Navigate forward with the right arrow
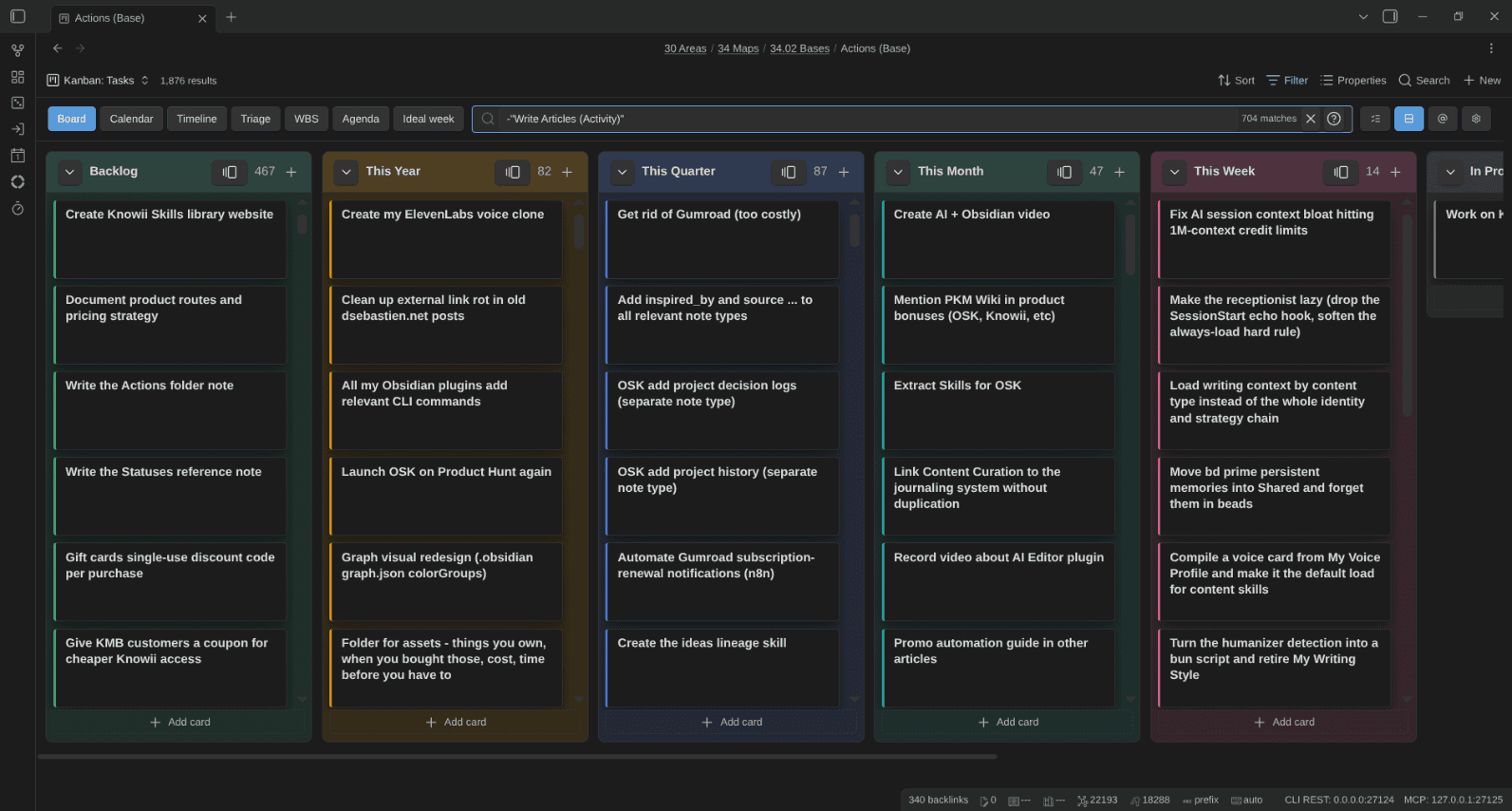 coord(81,48)
